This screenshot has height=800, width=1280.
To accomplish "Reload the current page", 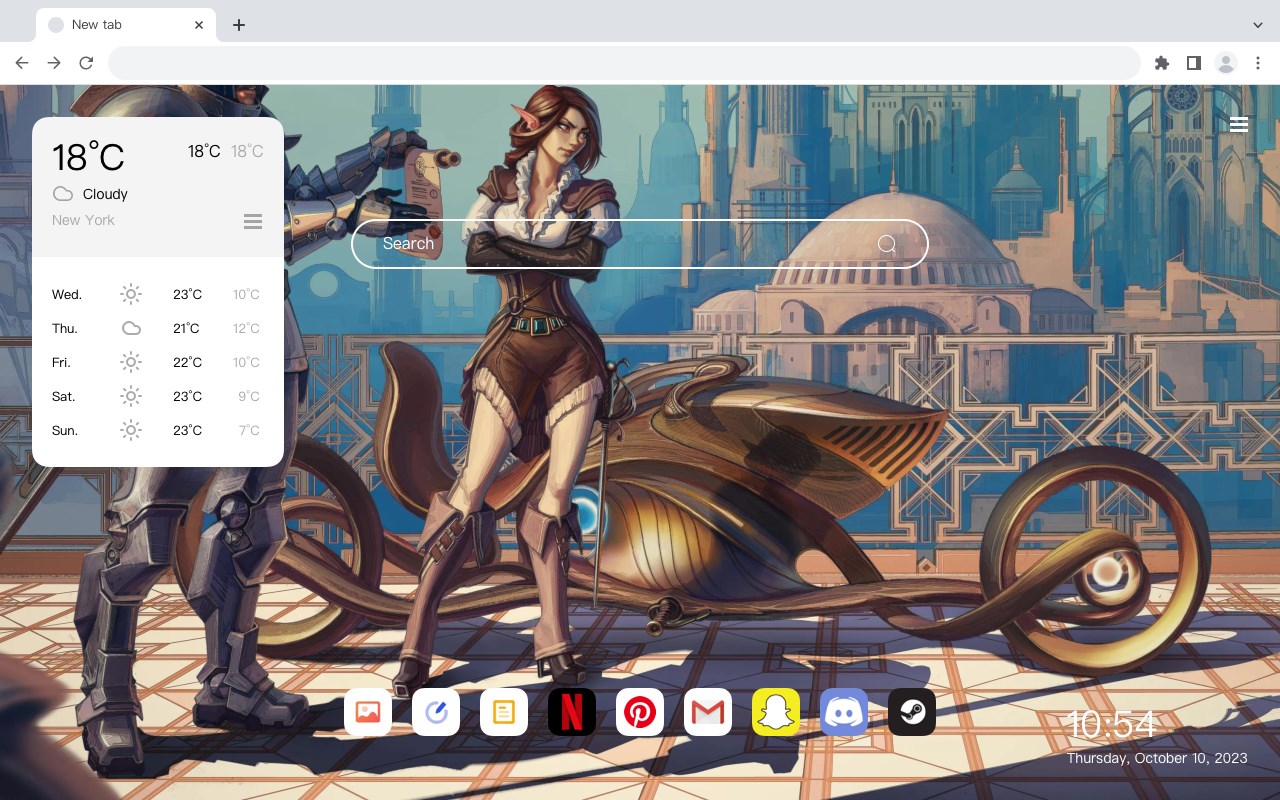I will 86,63.
